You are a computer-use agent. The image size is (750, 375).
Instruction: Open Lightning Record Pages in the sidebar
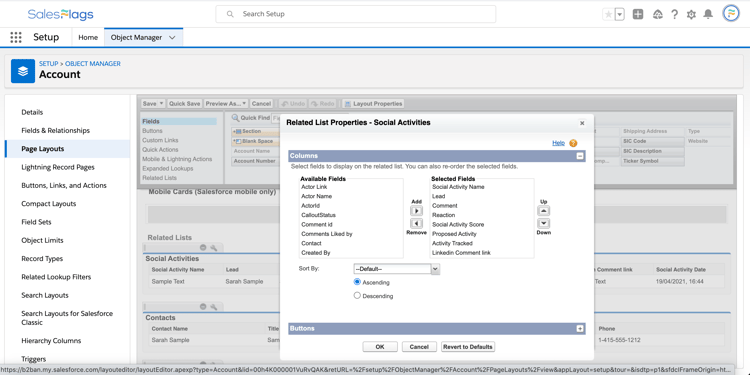58,167
